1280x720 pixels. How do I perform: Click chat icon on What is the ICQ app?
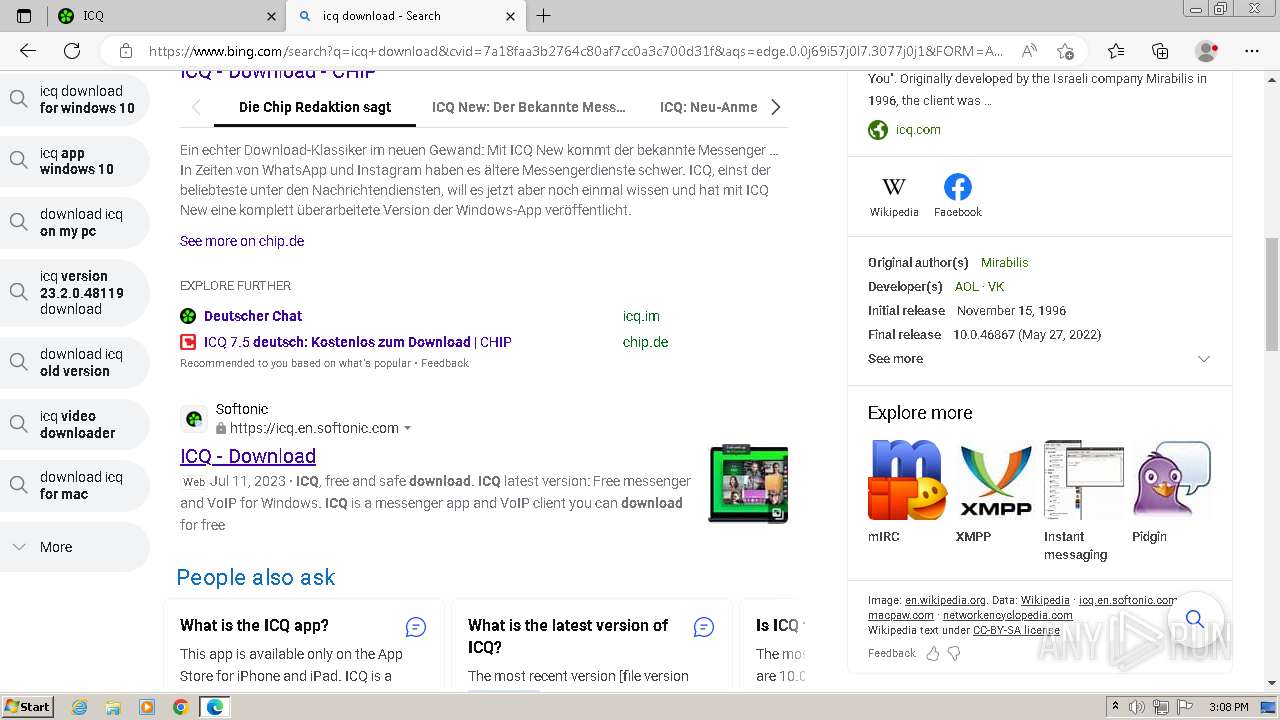click(416, 627)
